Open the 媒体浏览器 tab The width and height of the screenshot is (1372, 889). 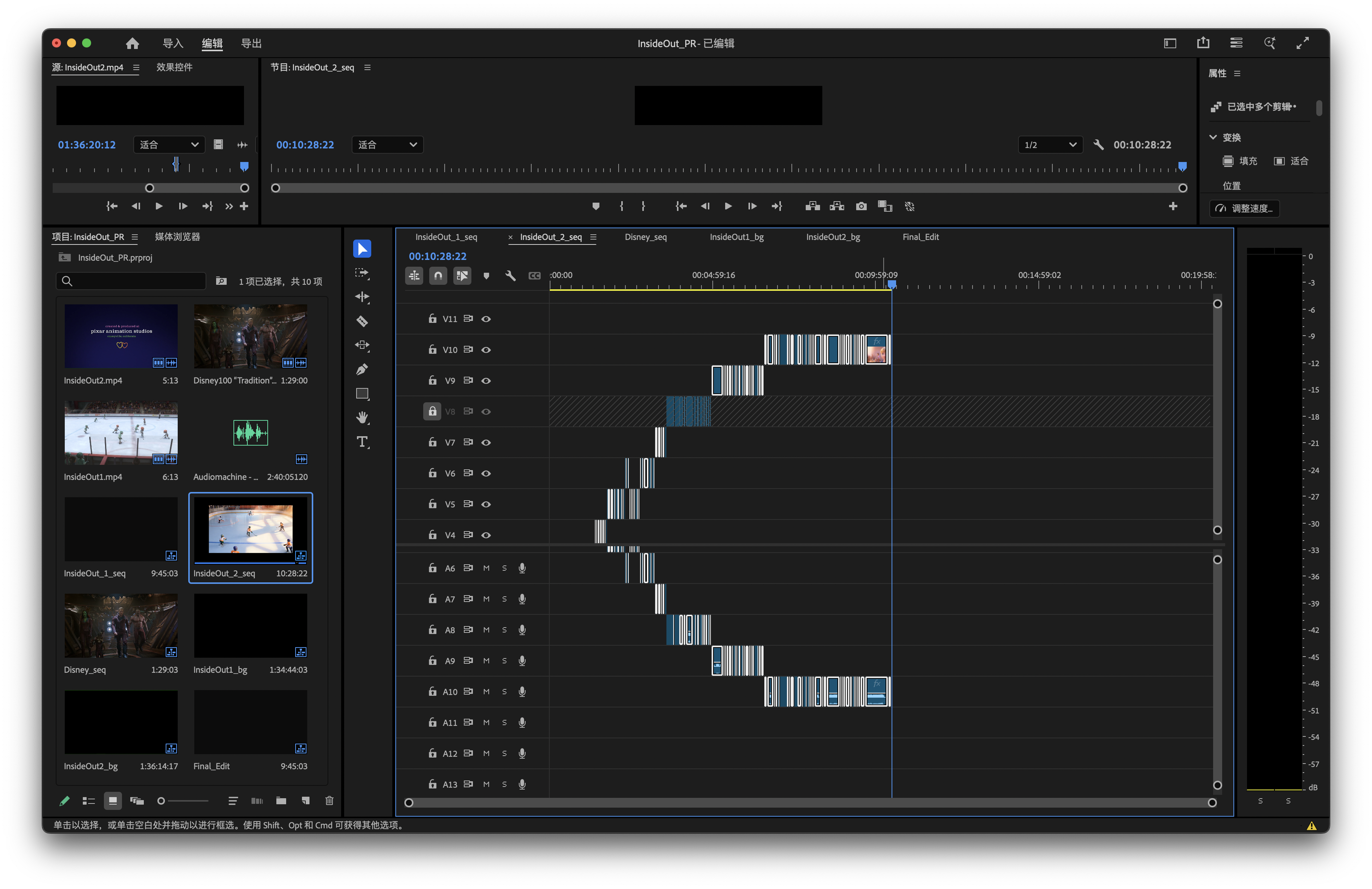(178, 237)
